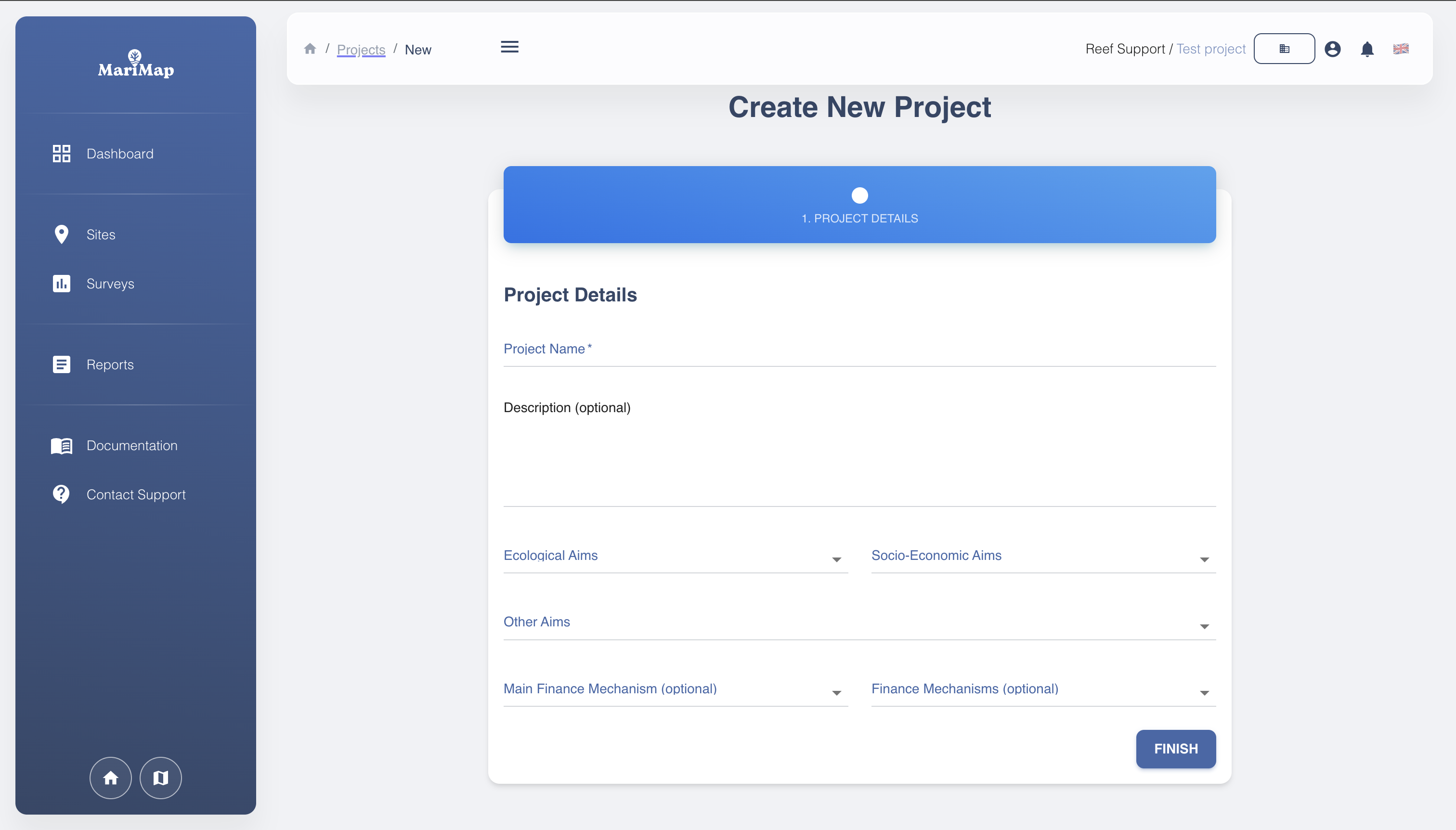Open Surveys via the bar chart icon
The width and height of the screenshot is (1456, 830).
tap(61, 283)
